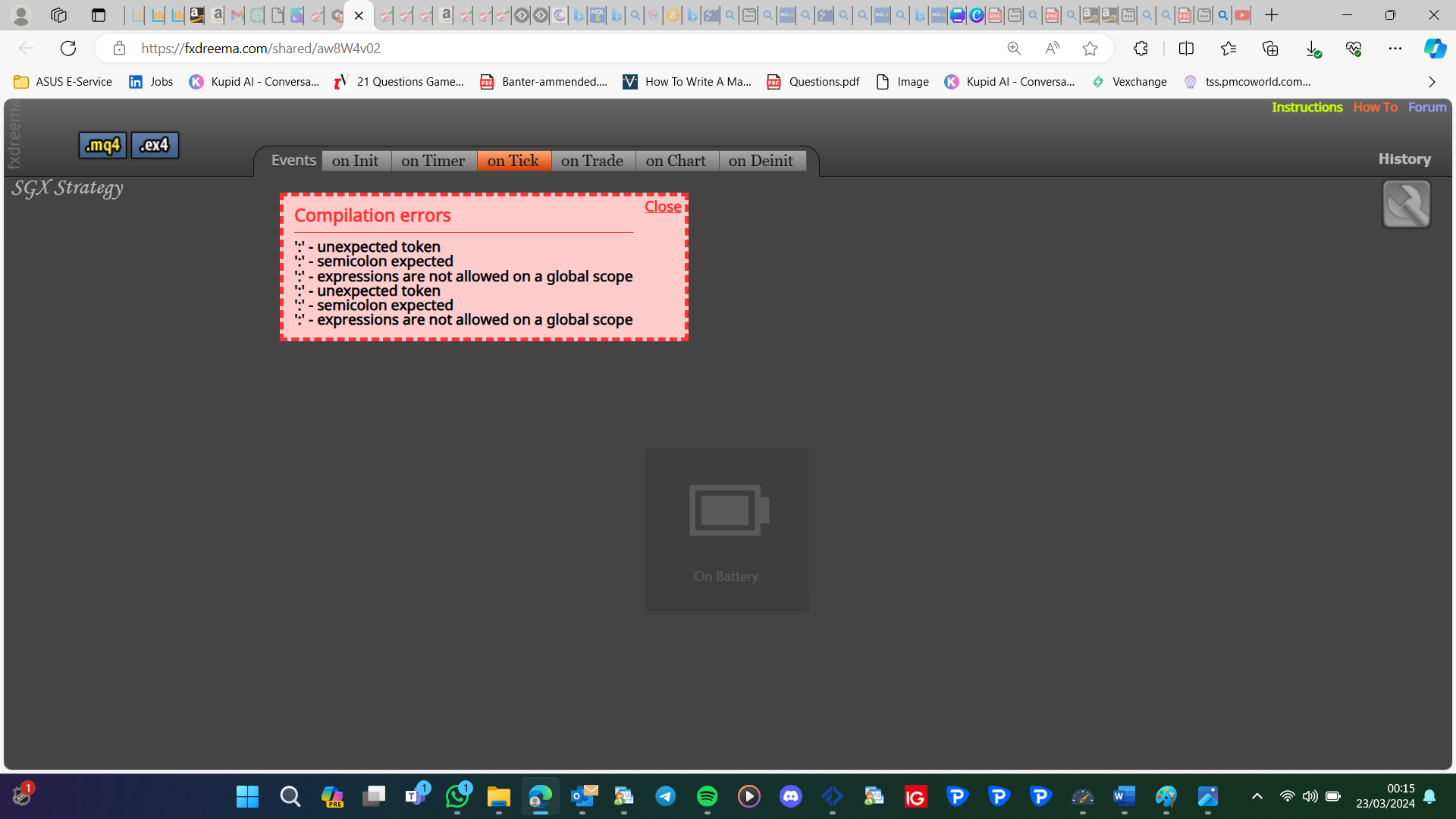The width and height of the screenshot is (1456, 819).
Task: Open browser profile icon
Action: [x=21, y=15]
